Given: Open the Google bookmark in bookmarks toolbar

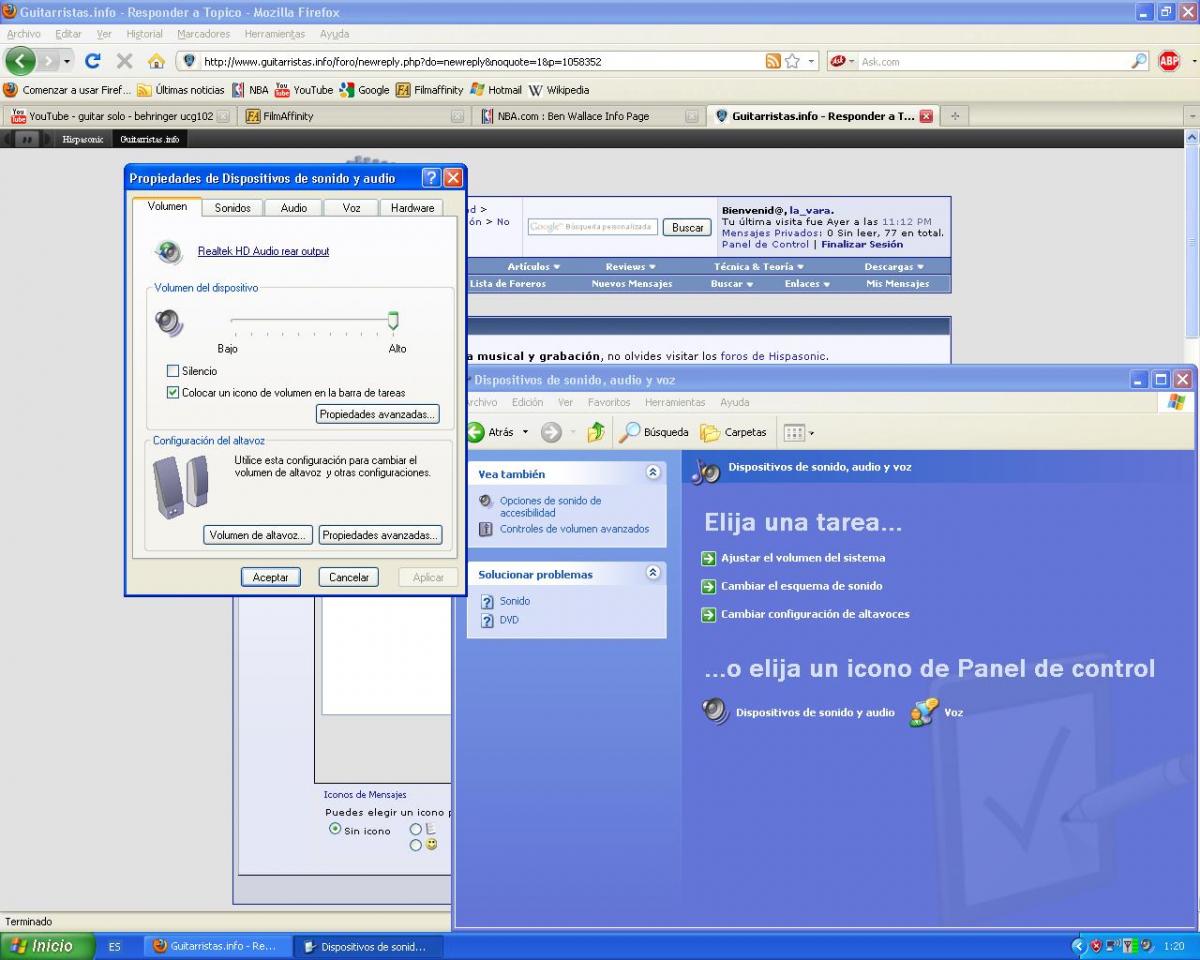Looking at the screenshot, I should pos(365,90).
